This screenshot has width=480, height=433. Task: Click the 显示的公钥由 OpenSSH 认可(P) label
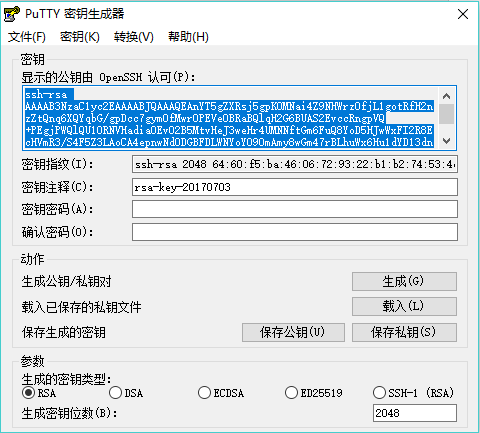[x=108, y=77]
